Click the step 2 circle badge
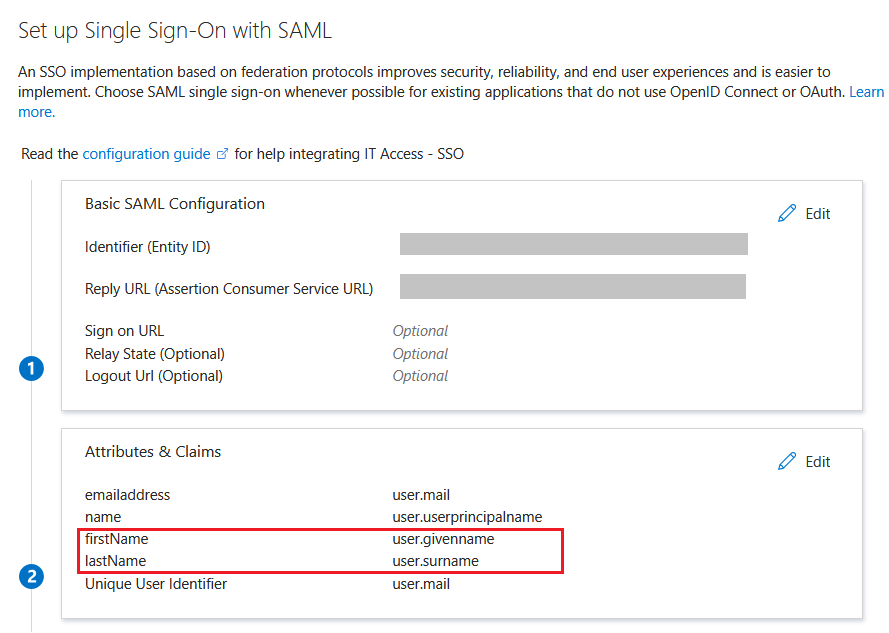Viewport: 889px width, 633px height. 31,577
